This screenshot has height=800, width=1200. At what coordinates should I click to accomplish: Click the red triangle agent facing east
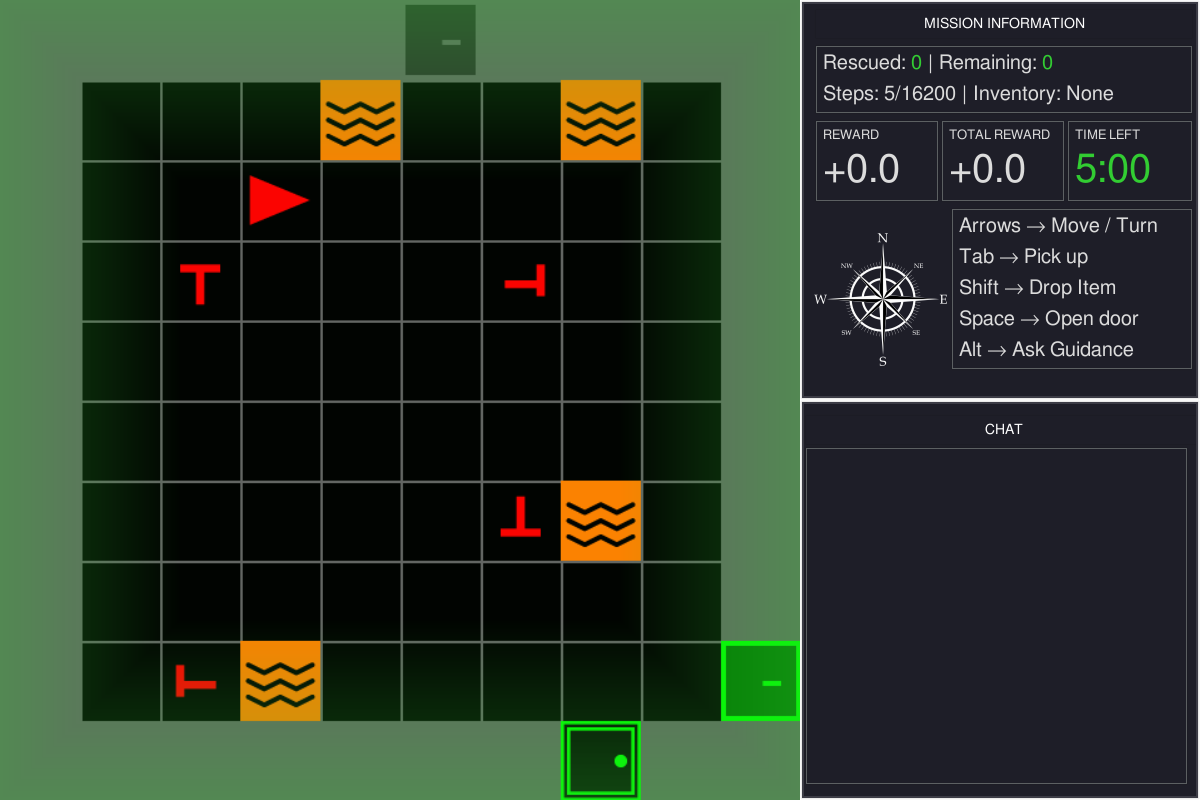(278, 200)
